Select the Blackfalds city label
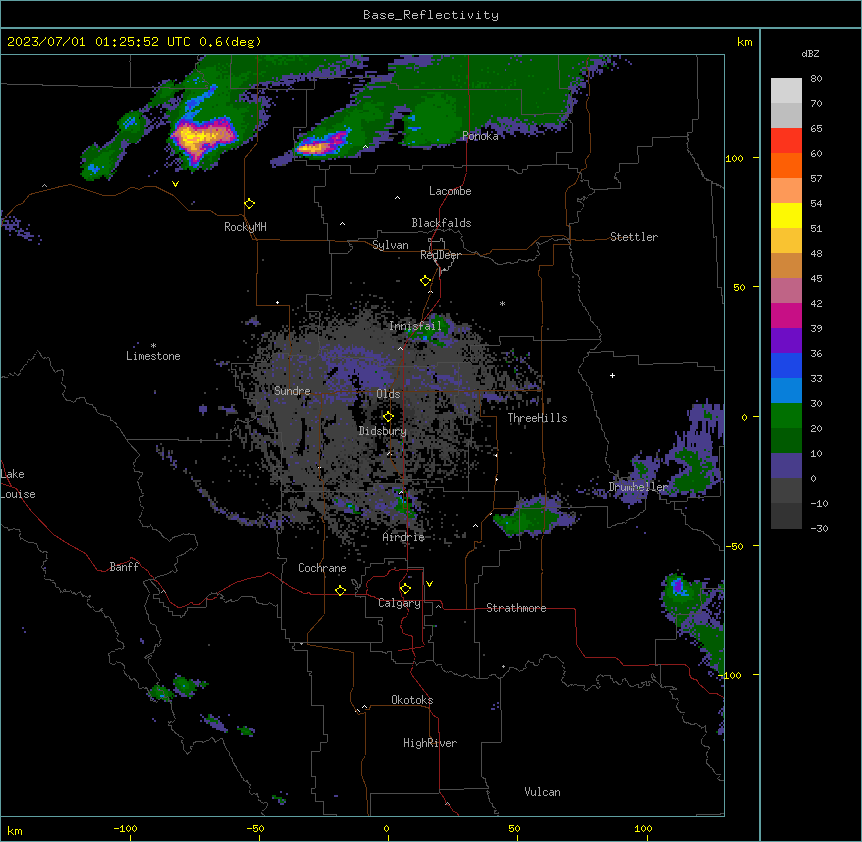The height and width of the screenshot is (842, 862). point(441,223)
